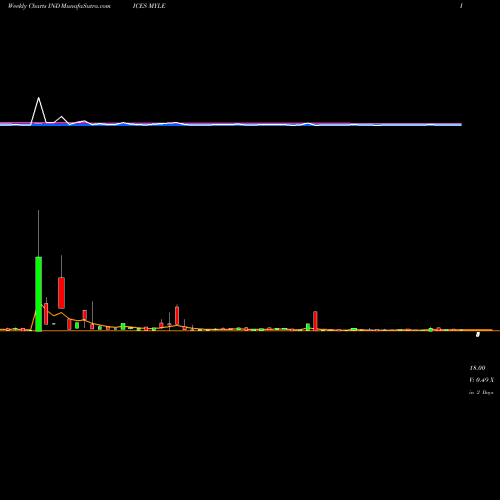The height and width of the screenshot is (500, 500).
Task: Click the 'in 2 Days' label
Action: [481, 392]
